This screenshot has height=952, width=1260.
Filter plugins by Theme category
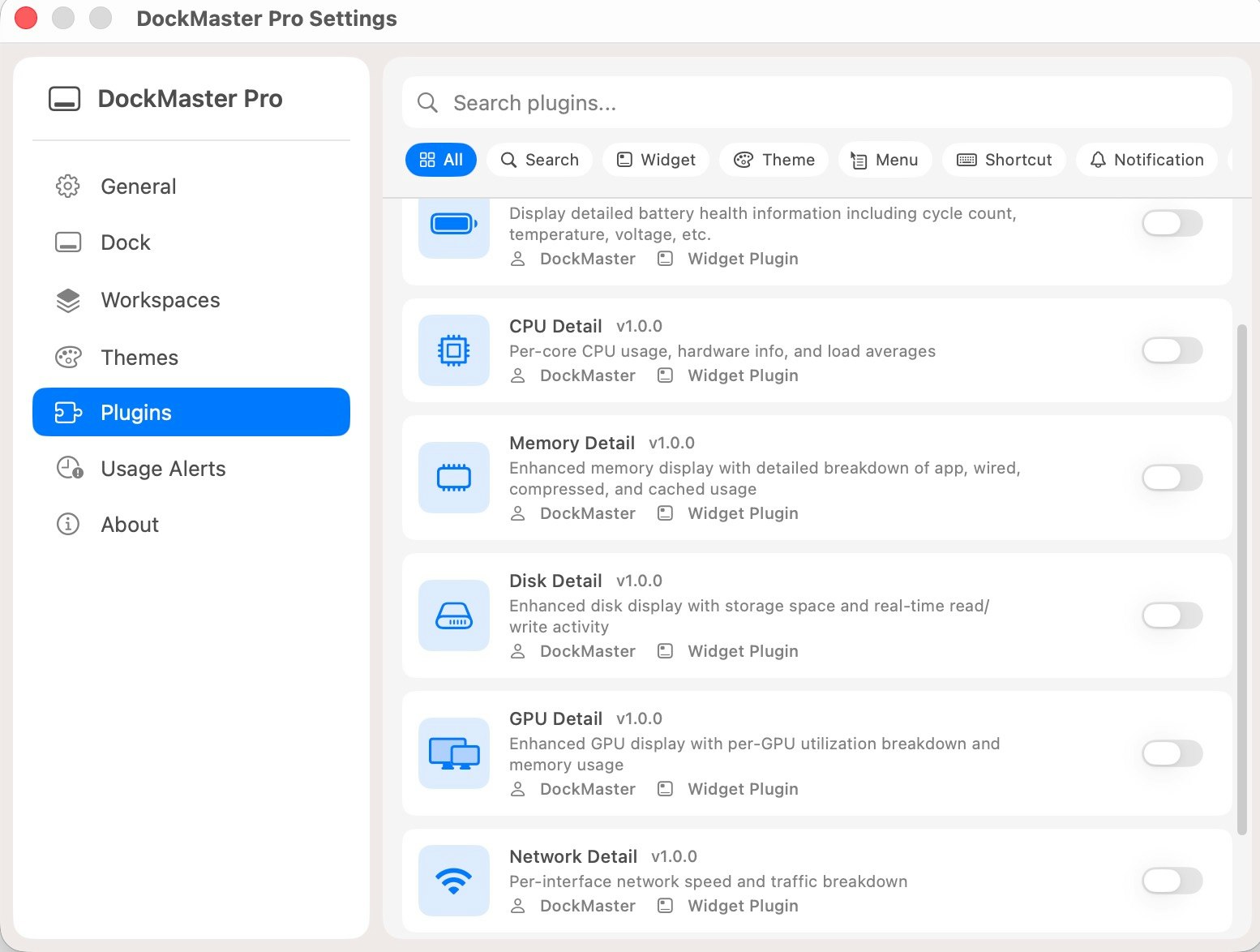tap(774, 160)
